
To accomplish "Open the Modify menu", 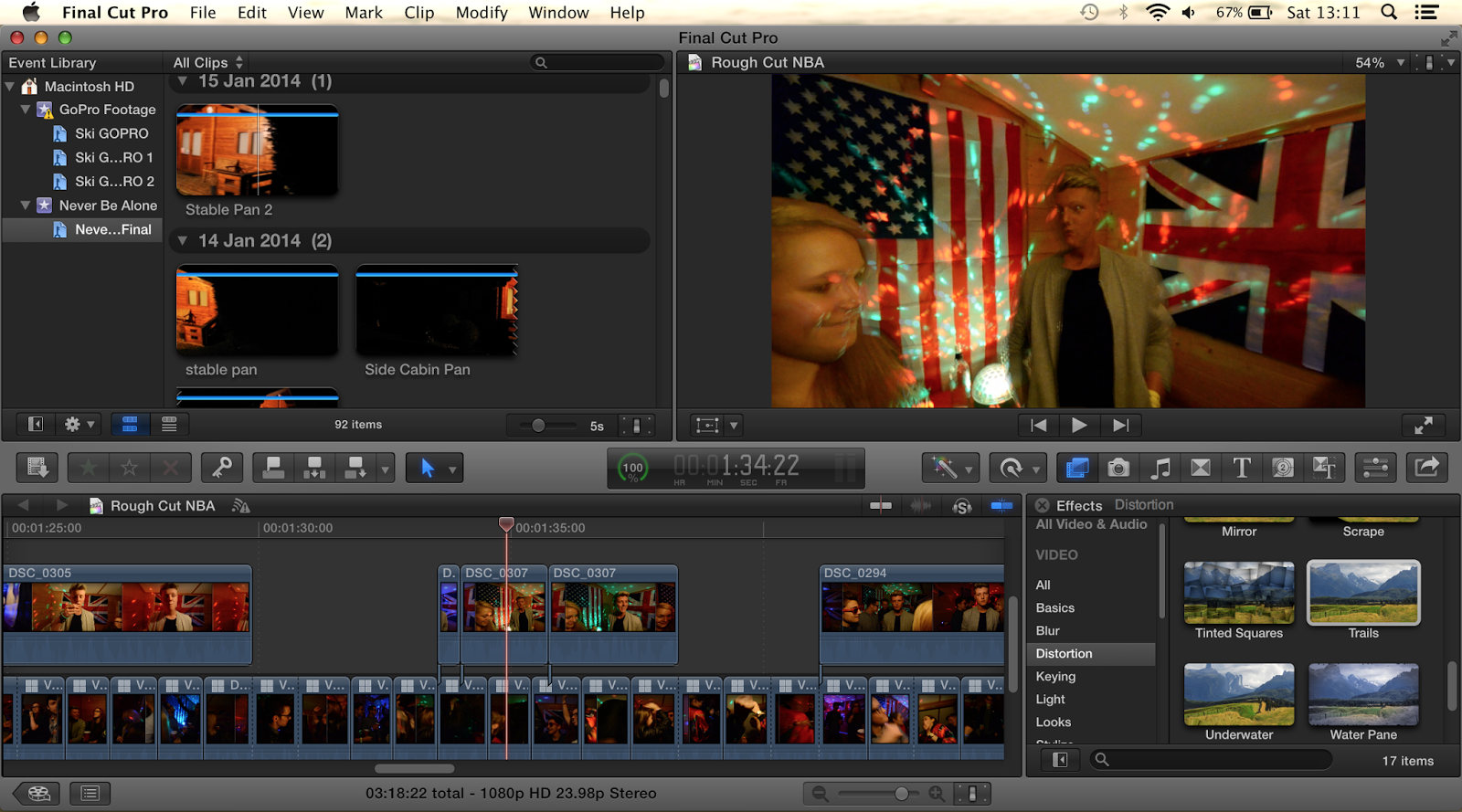I will pos(482,13).
